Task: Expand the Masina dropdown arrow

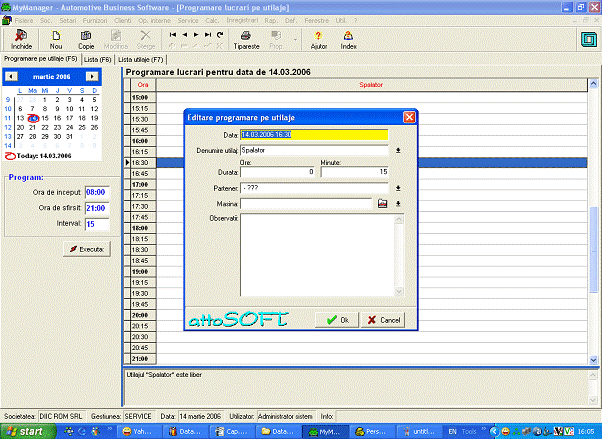Action: [398, 204]
